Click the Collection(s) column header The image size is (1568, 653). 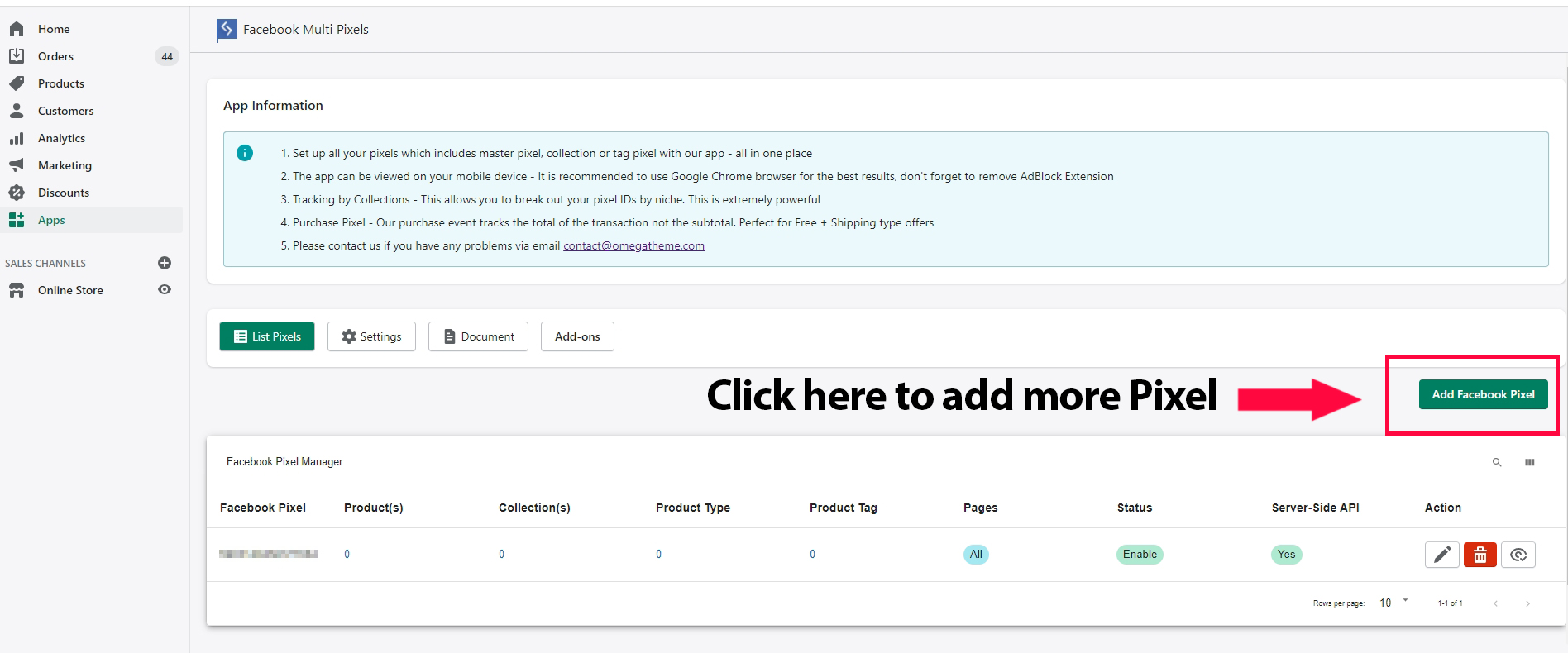pos(534,508)
